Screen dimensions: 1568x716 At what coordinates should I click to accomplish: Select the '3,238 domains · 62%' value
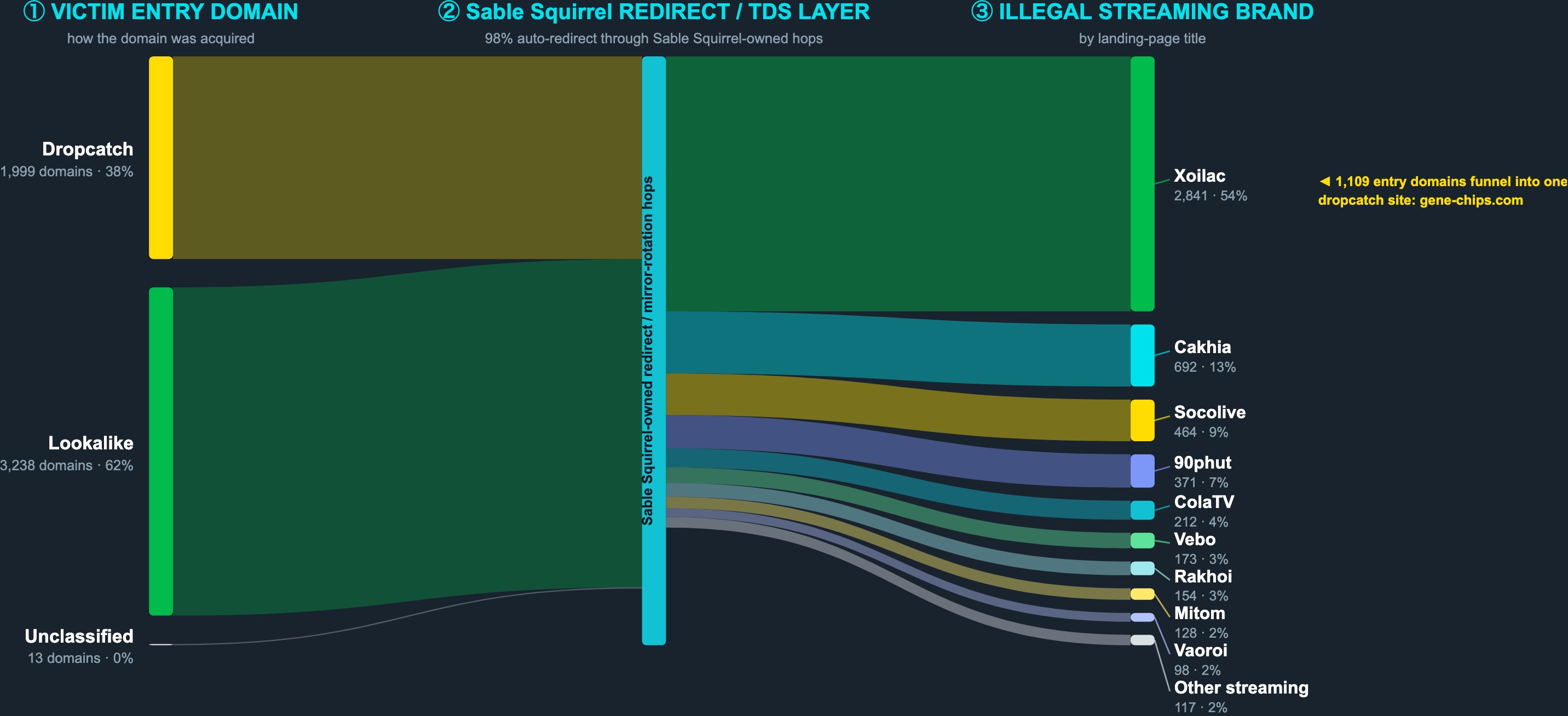67,466
